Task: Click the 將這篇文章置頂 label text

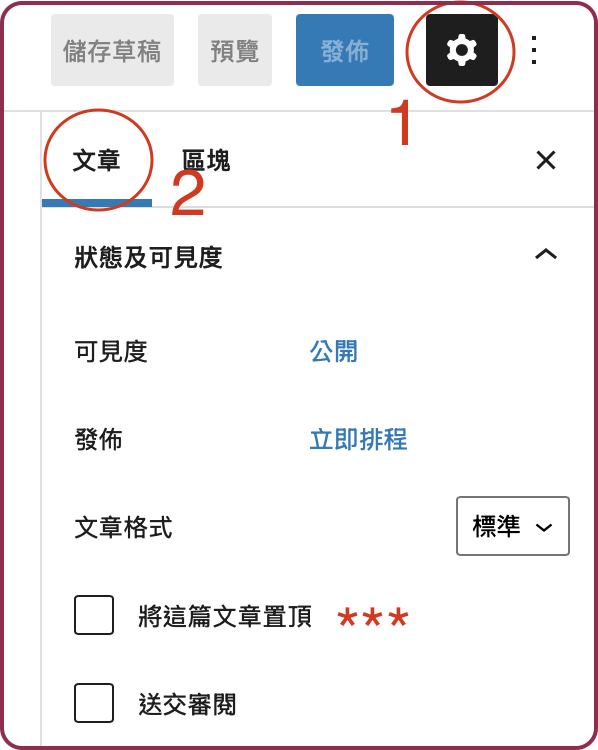Action: [225, 616]
